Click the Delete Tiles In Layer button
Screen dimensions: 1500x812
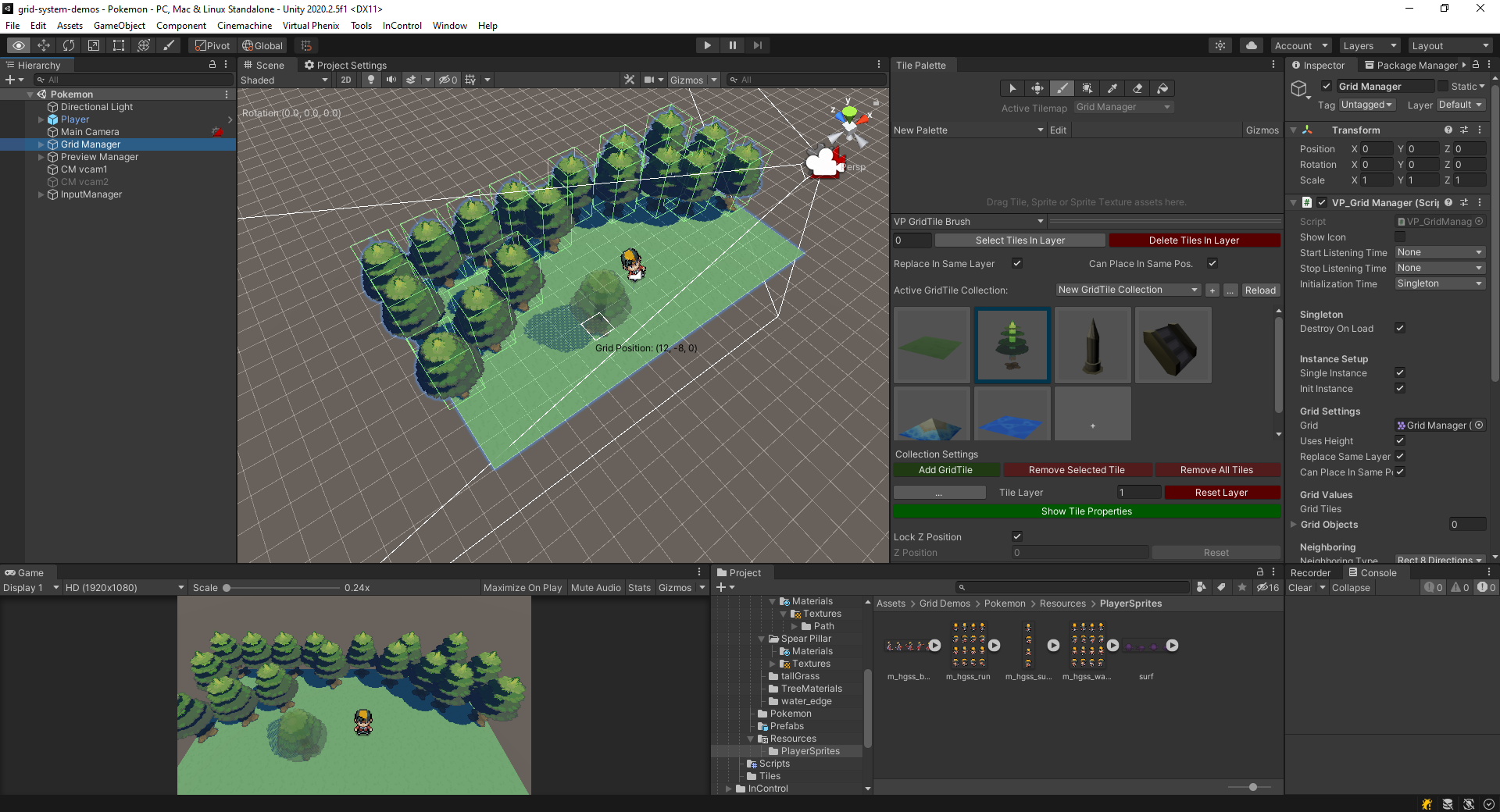[x=1194, y=240]
